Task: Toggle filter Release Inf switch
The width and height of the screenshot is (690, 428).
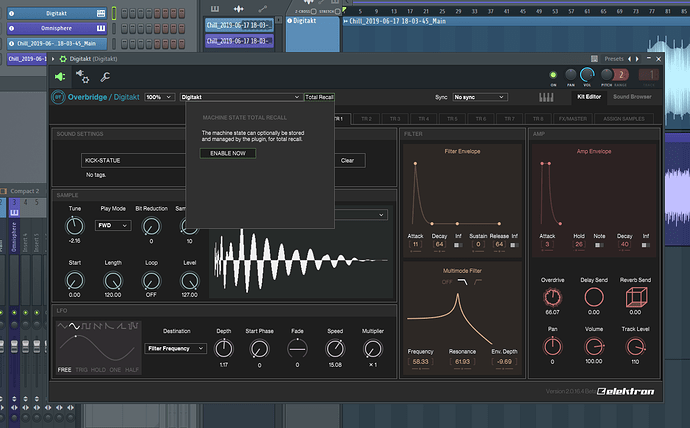Action: click(x=514, y=245)
